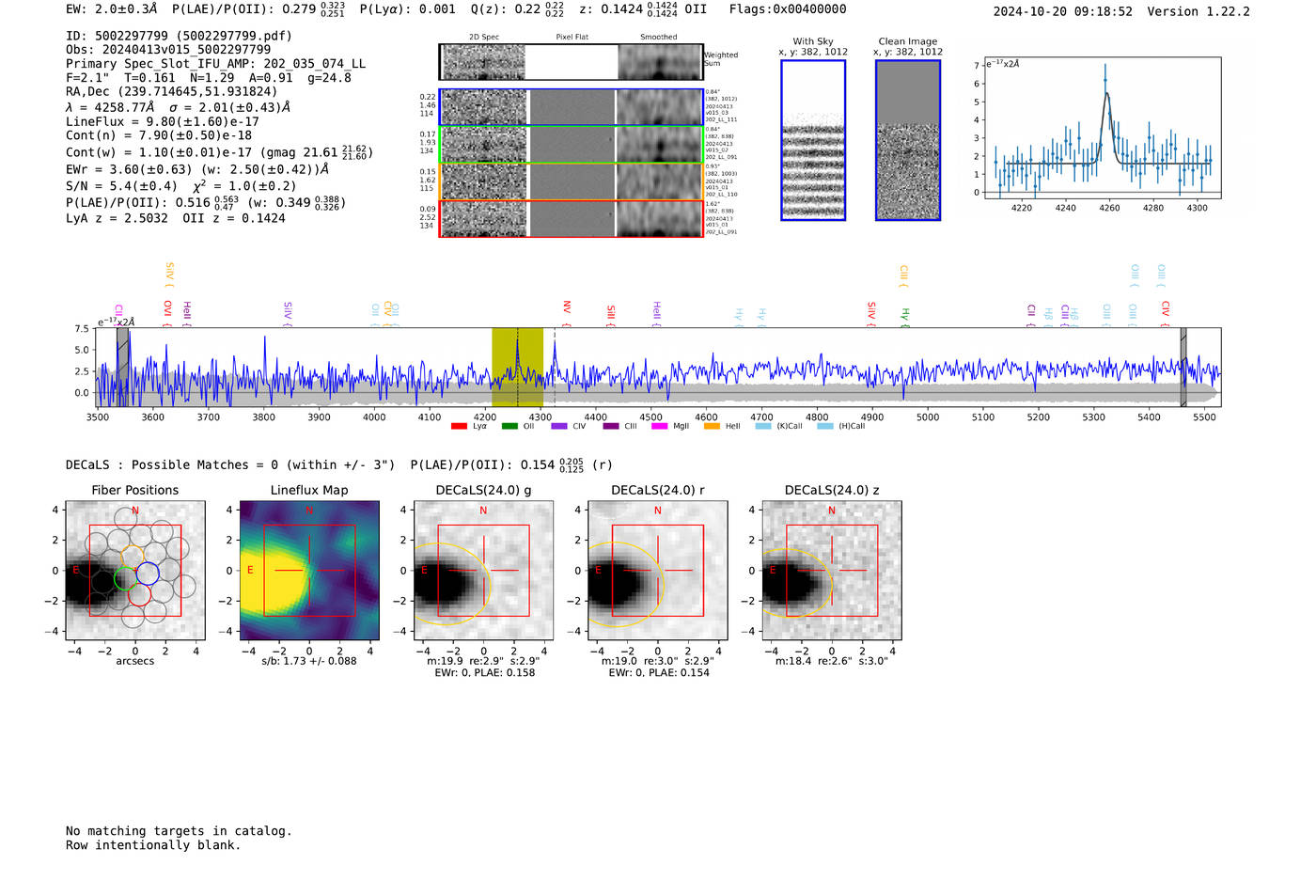
Task: Click the Cont(w) gmag line
Action: (219, 151)
